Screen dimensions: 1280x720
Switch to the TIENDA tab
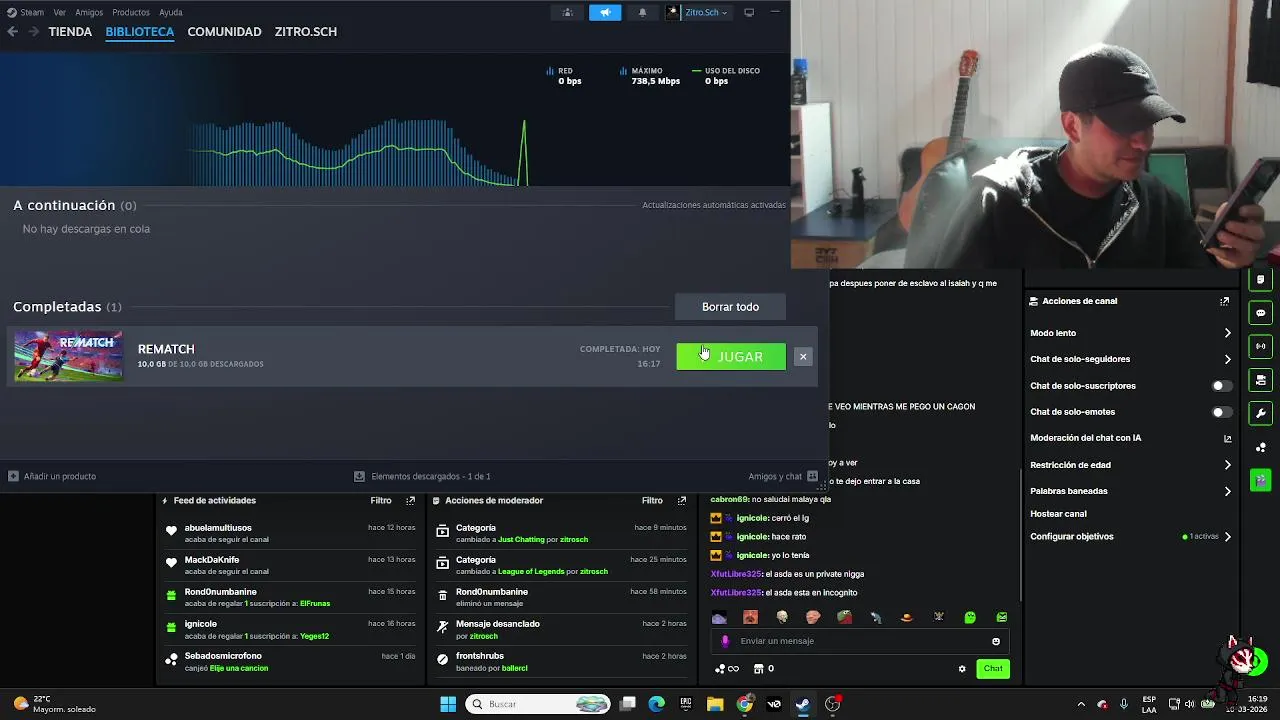(70, 31)
